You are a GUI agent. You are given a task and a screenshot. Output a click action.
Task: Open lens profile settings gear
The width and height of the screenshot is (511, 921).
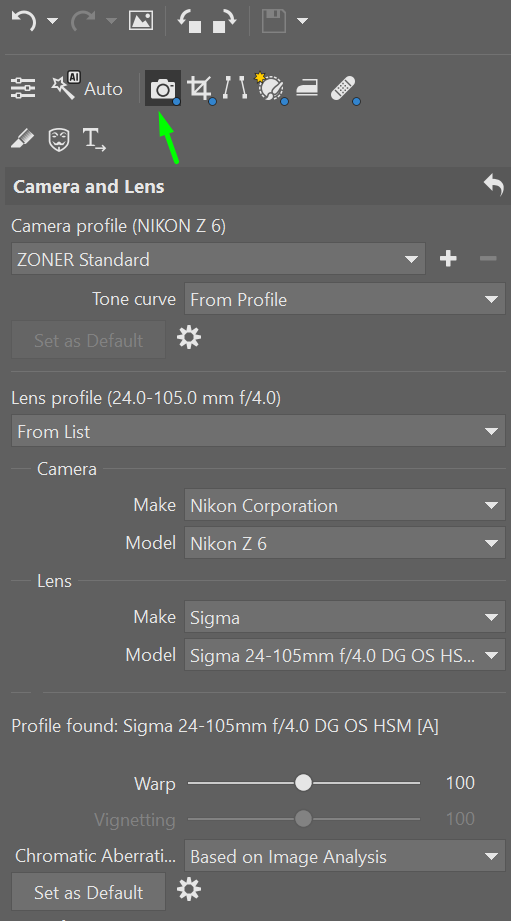[x=189, y=890]
